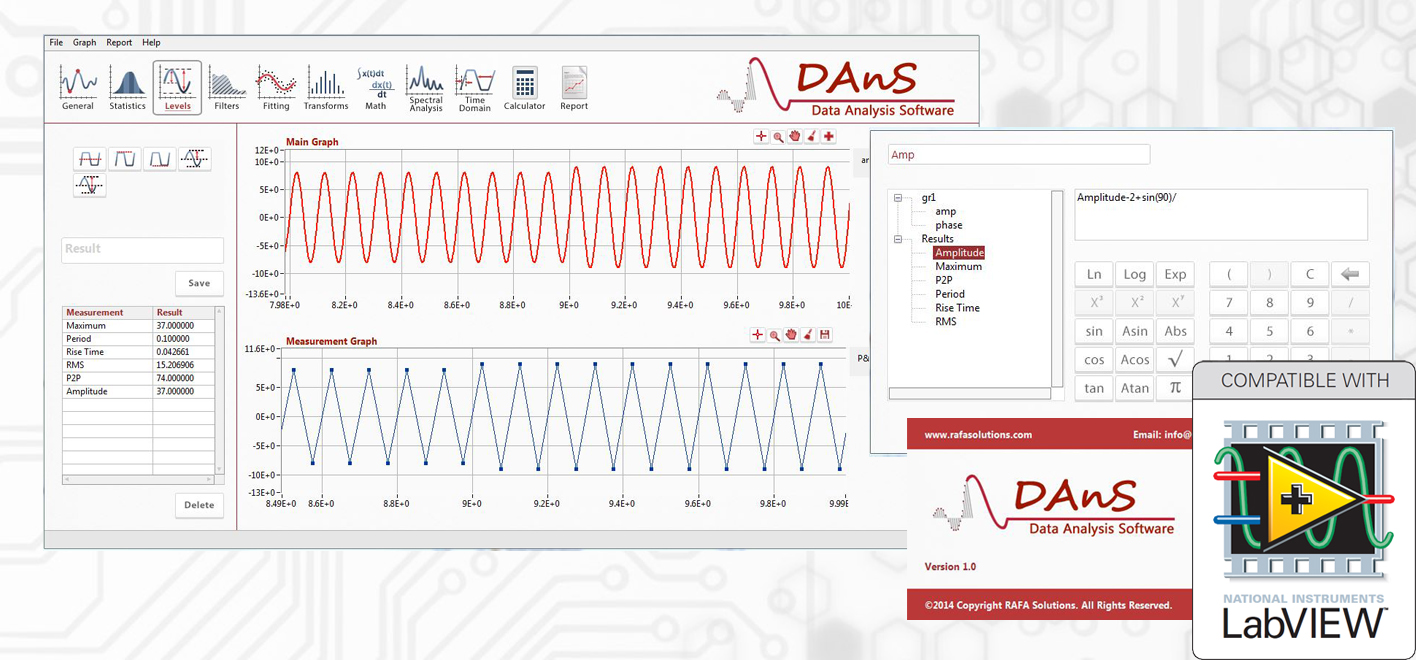Viewport: 1416px width, 660px height.
Task: Select the Statistics toolbar icon
Action: 127,88
